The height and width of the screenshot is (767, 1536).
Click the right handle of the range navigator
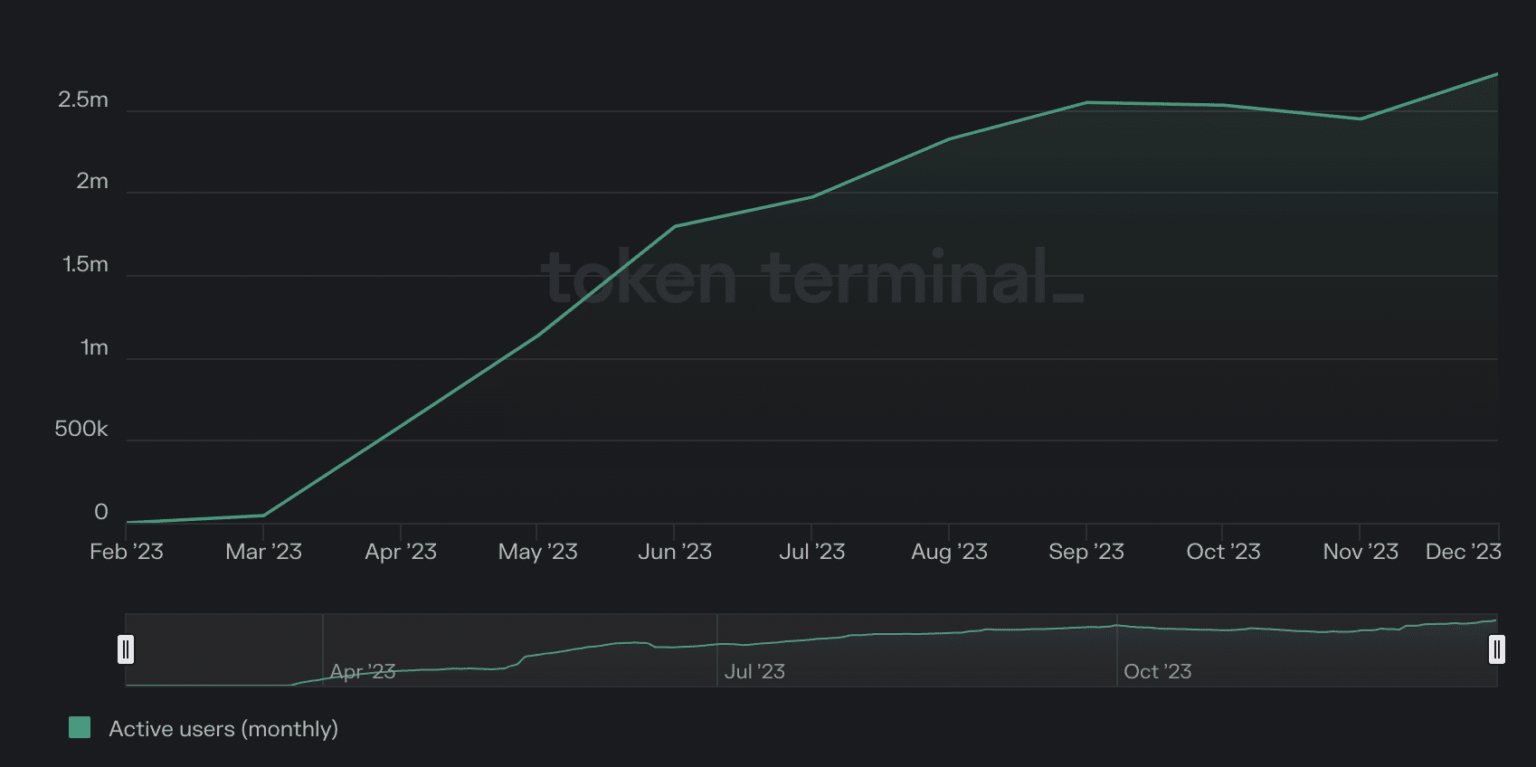(x=1496, y=650)
